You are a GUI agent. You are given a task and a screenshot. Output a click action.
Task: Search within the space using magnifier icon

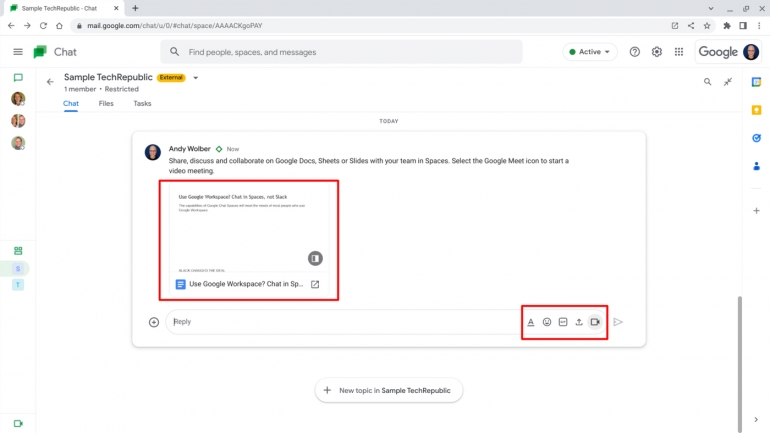(x=707, y=82)
